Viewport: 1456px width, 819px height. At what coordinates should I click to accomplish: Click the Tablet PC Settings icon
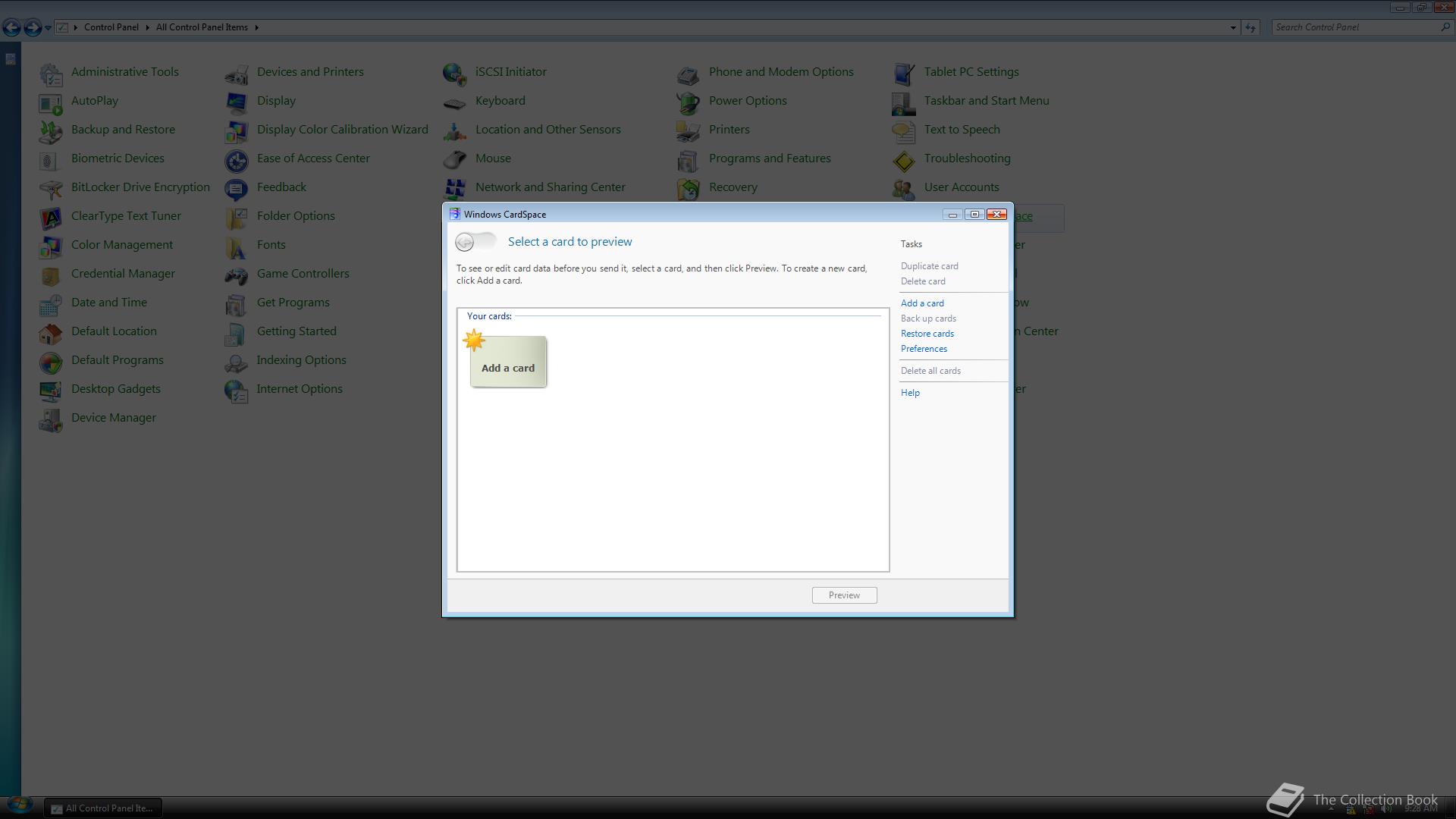point(904,73)
